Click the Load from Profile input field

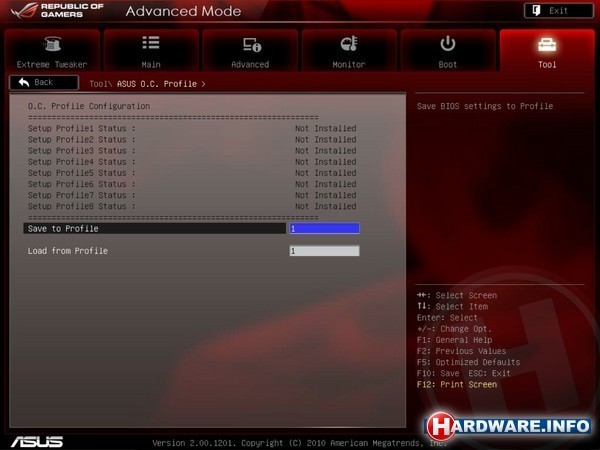[x=324, y=251]
